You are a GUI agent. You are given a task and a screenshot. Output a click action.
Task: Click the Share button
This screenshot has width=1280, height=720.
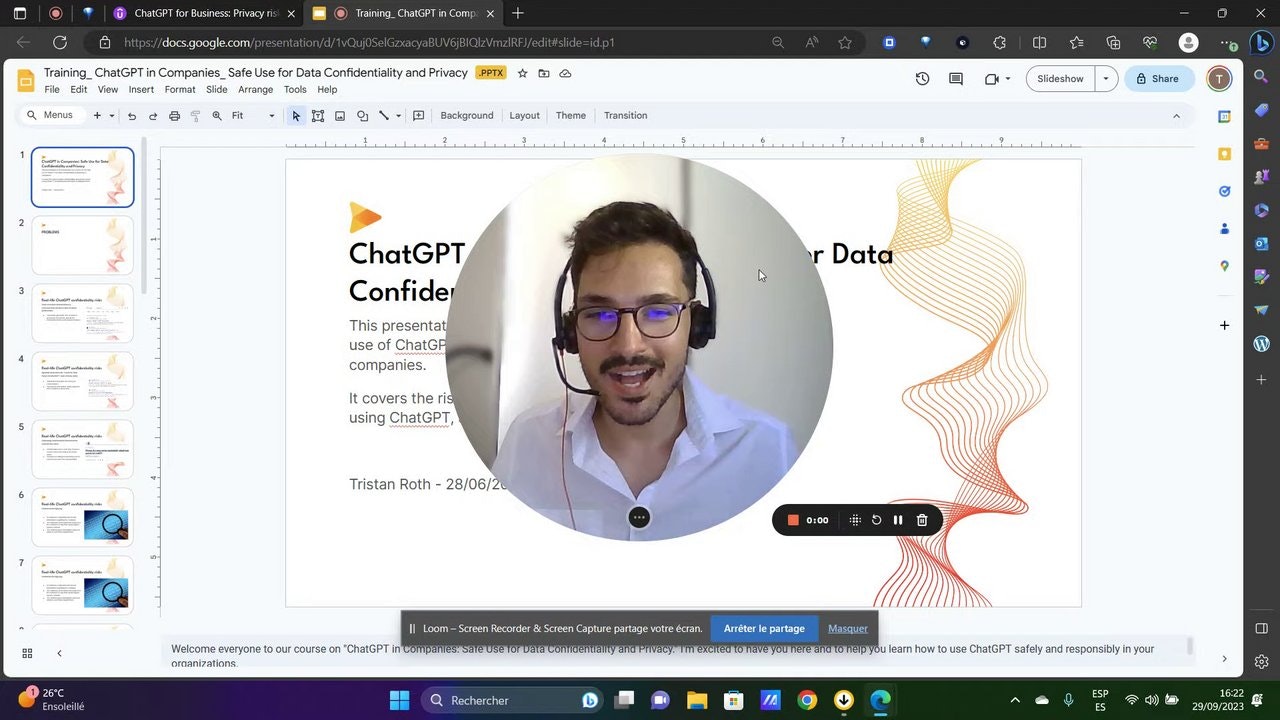tap(1158, 78)
